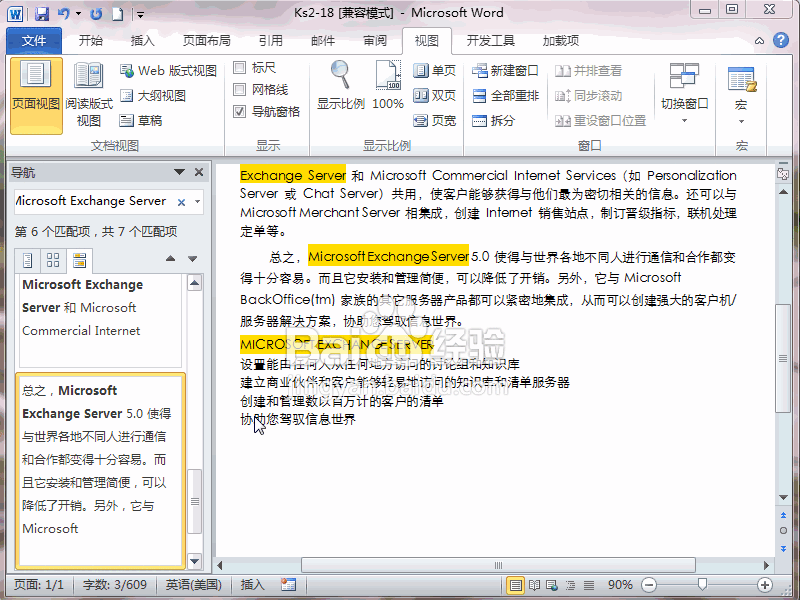Toggle ruler button above vertical scrollbar
Viewport: 800px width, 600px height.
point(783,174)
